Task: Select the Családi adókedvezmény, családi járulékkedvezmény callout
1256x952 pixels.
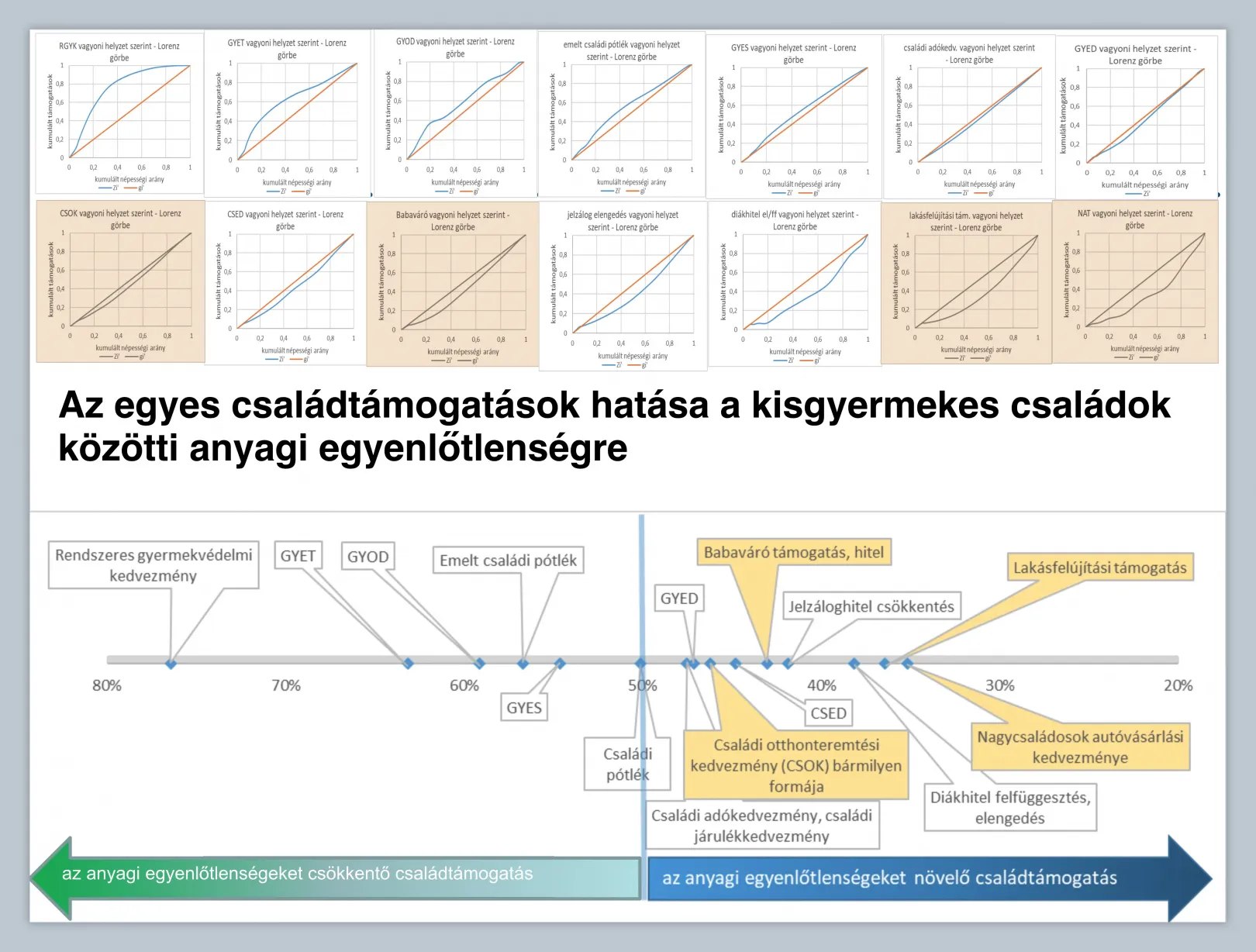Action: (x=761, y=826)
